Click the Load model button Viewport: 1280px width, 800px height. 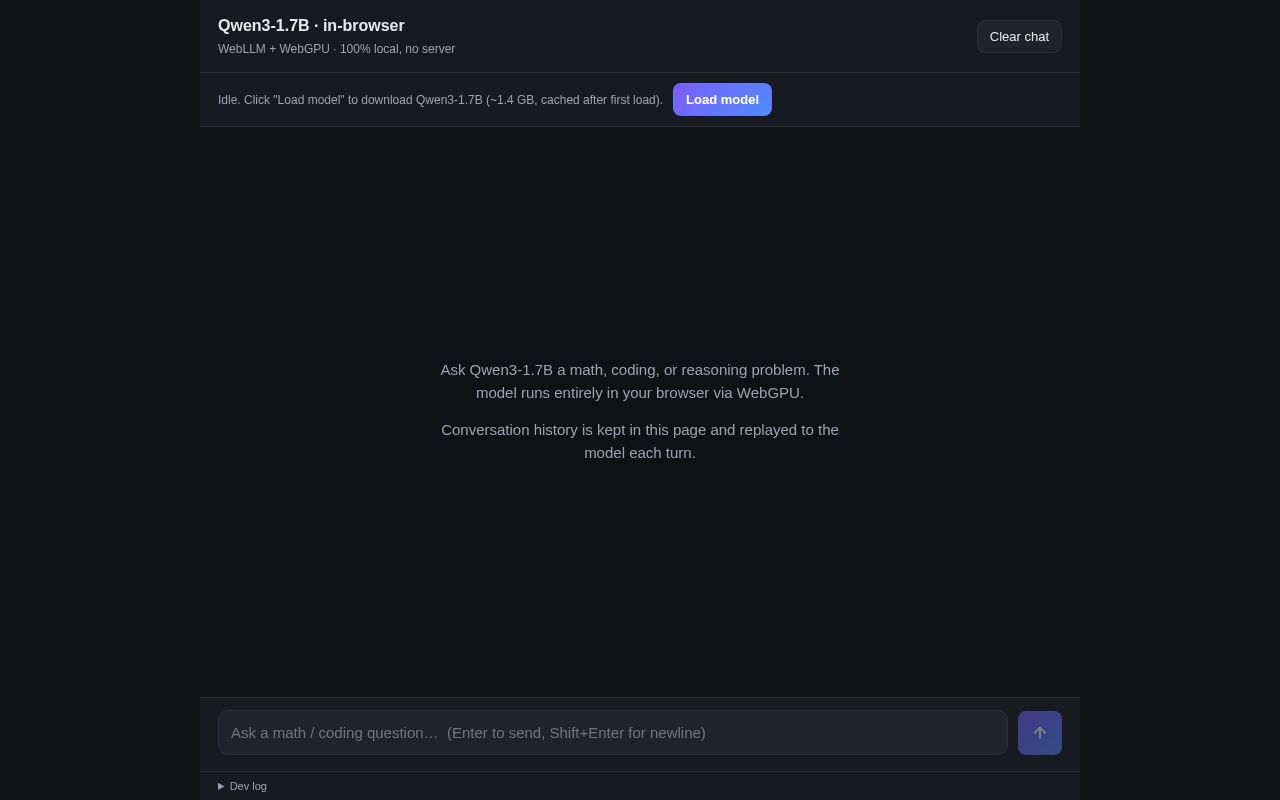tap(722, 100)
